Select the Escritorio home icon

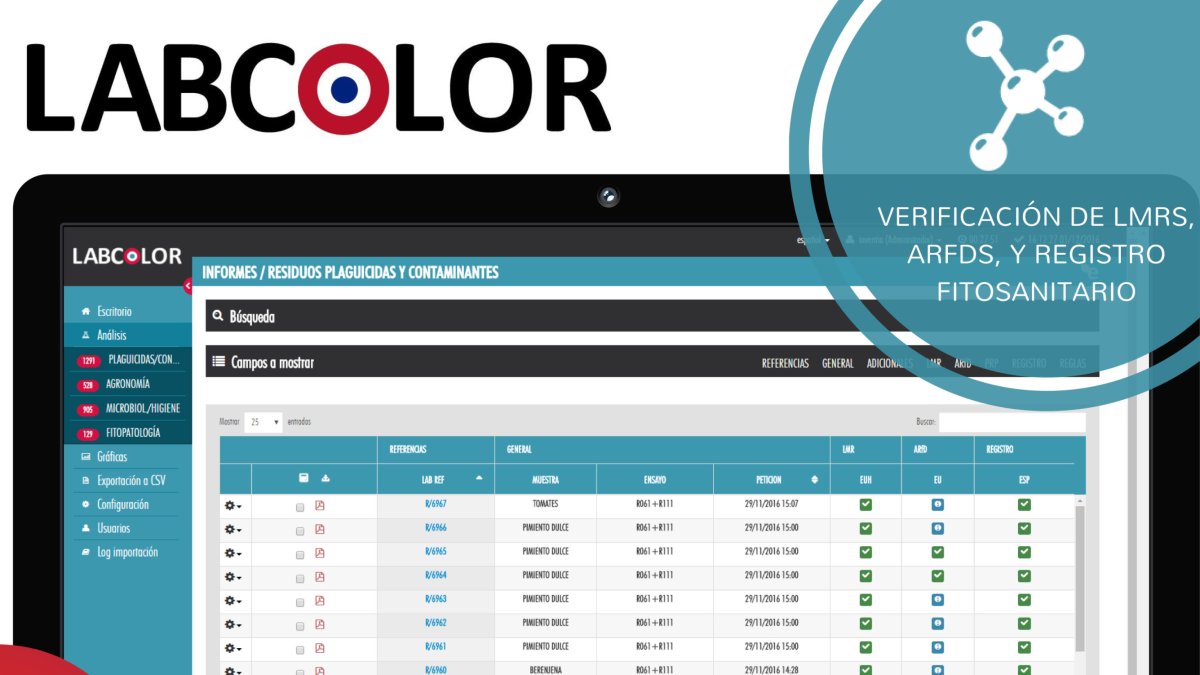(86, 312)
